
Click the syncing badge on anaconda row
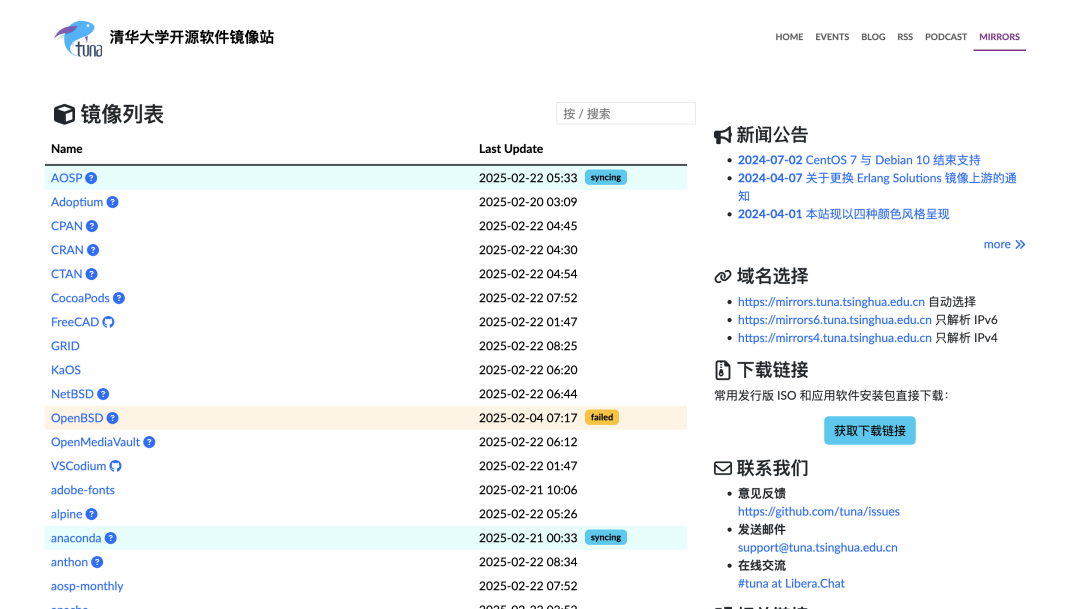pos(605,537)
